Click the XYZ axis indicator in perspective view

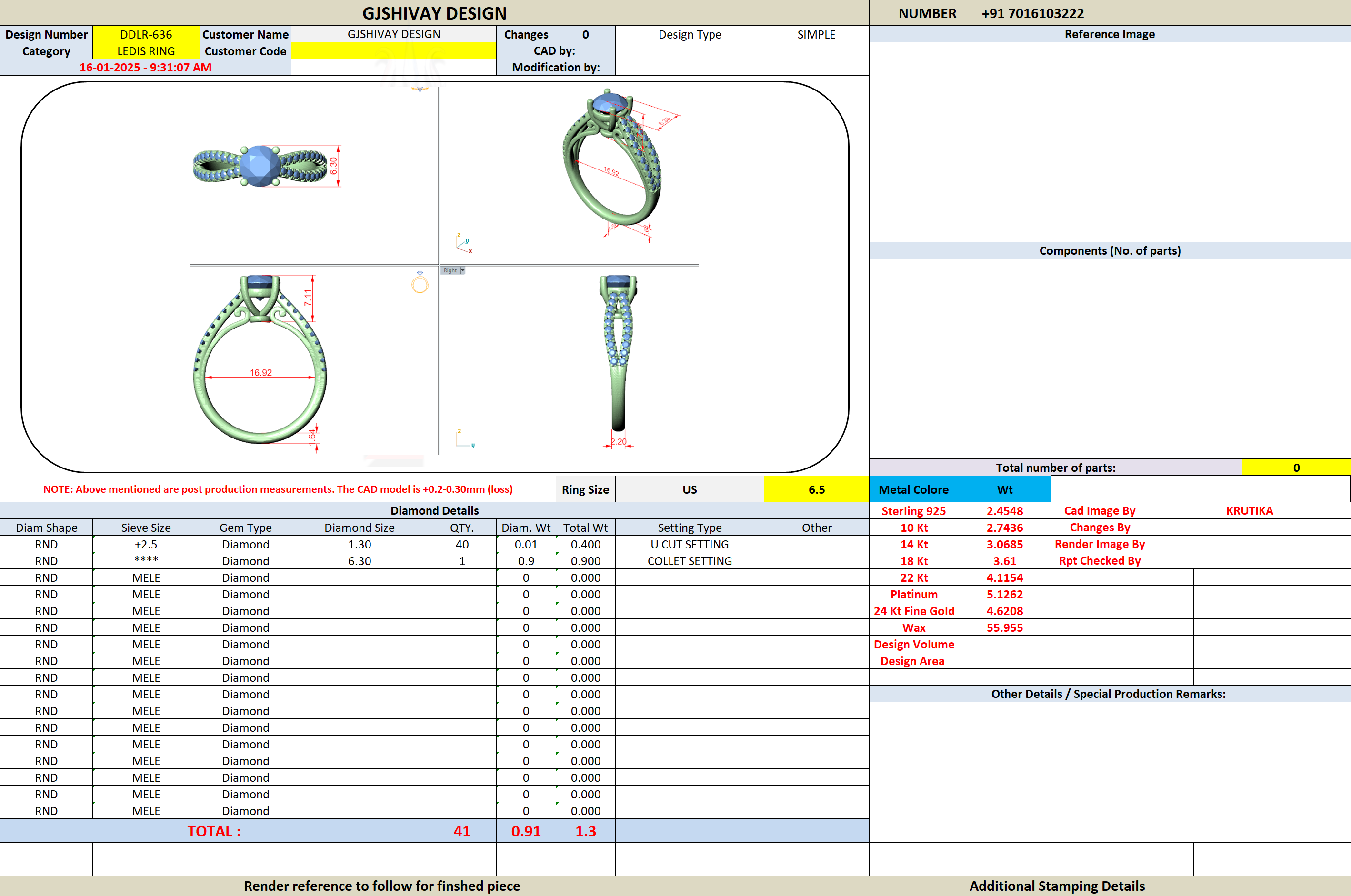pyautogui.click(x=464, y=243)
